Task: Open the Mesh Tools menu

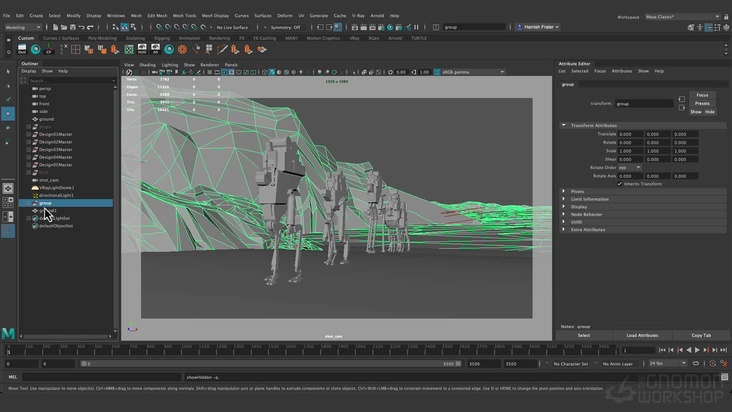Action: click(x=185, y=16)
